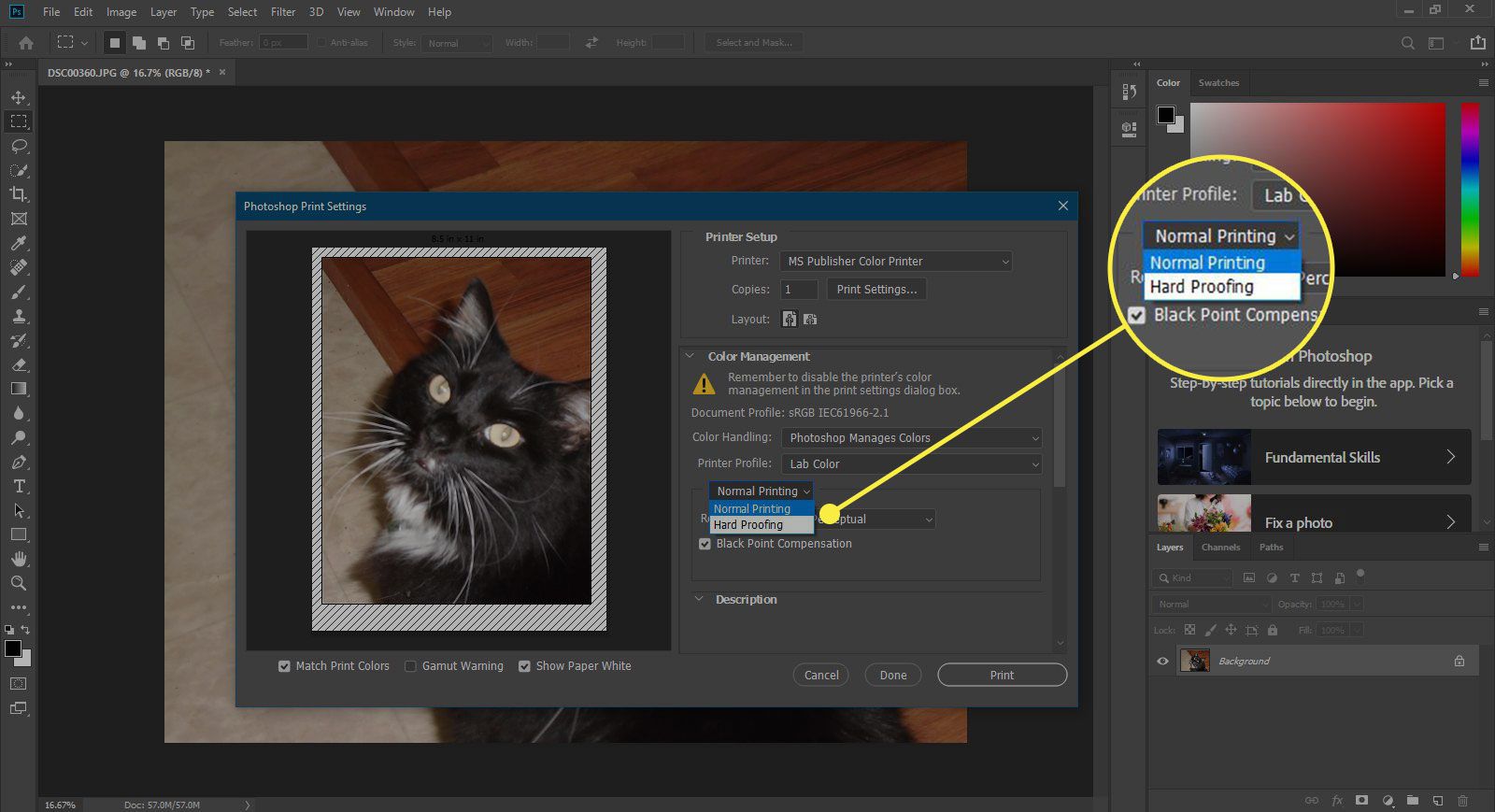Screen dimensions: 1495x812
Task: Select the Quick Selection tool
Action: pyautogui.click(x=18, y=170)
